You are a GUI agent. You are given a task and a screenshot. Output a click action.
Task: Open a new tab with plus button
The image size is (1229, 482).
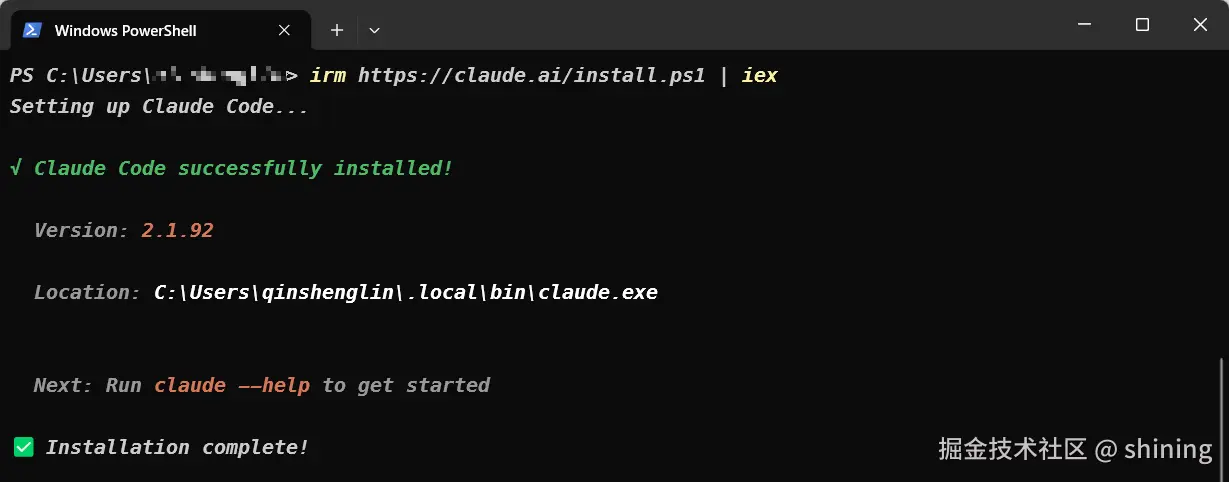(337, 30)
